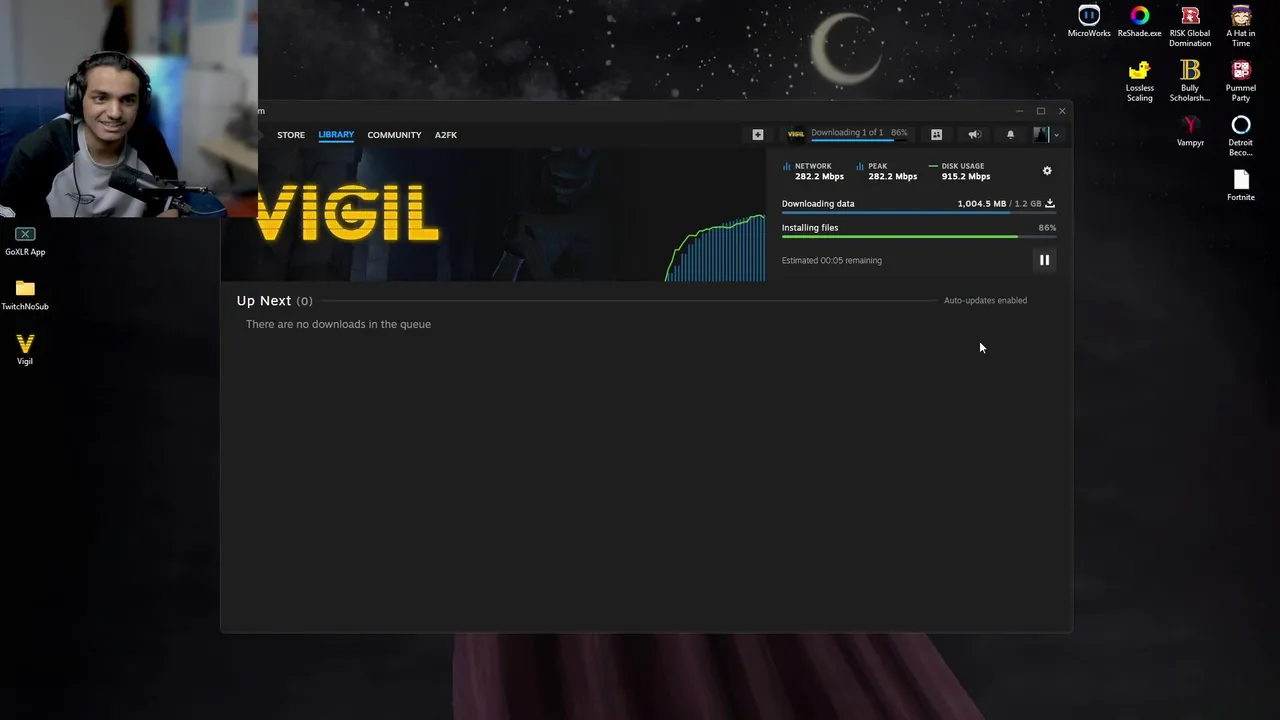Open the COMMUNITY tab
Image resolution: width=1280 pixels, height=720 pixels.
(x=394, y=135)
